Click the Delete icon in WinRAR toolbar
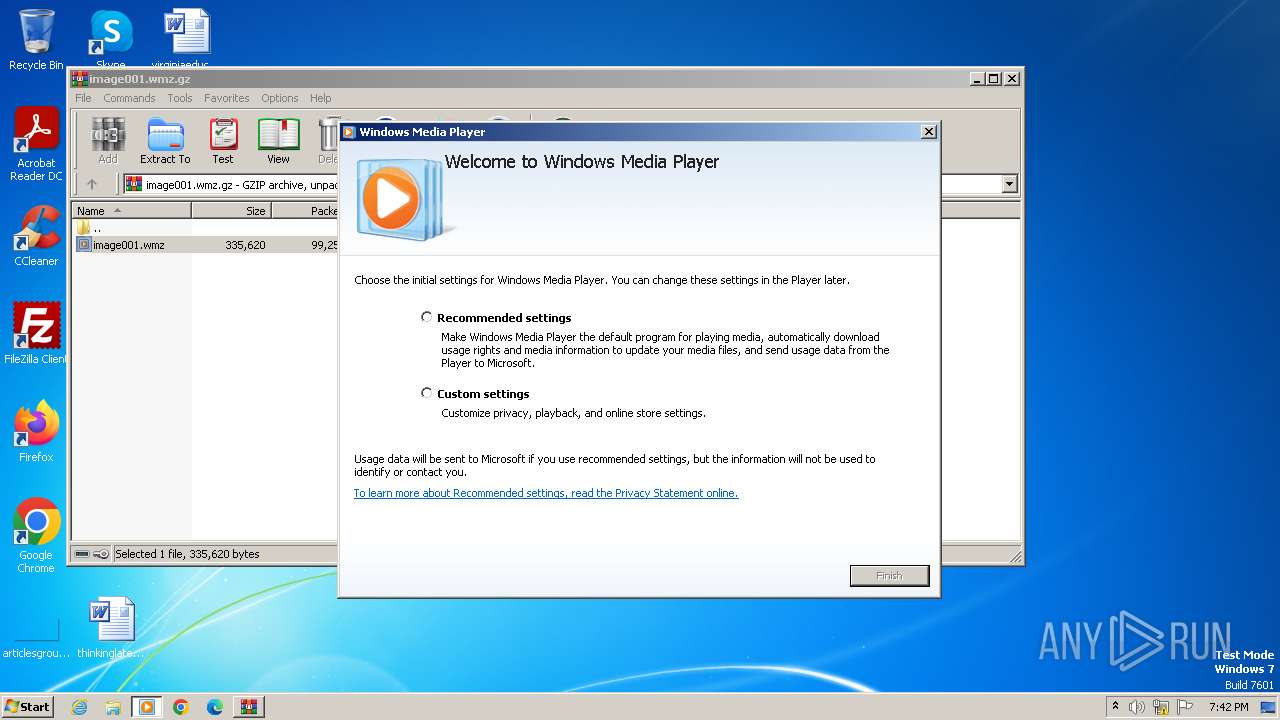 (327, 141)
